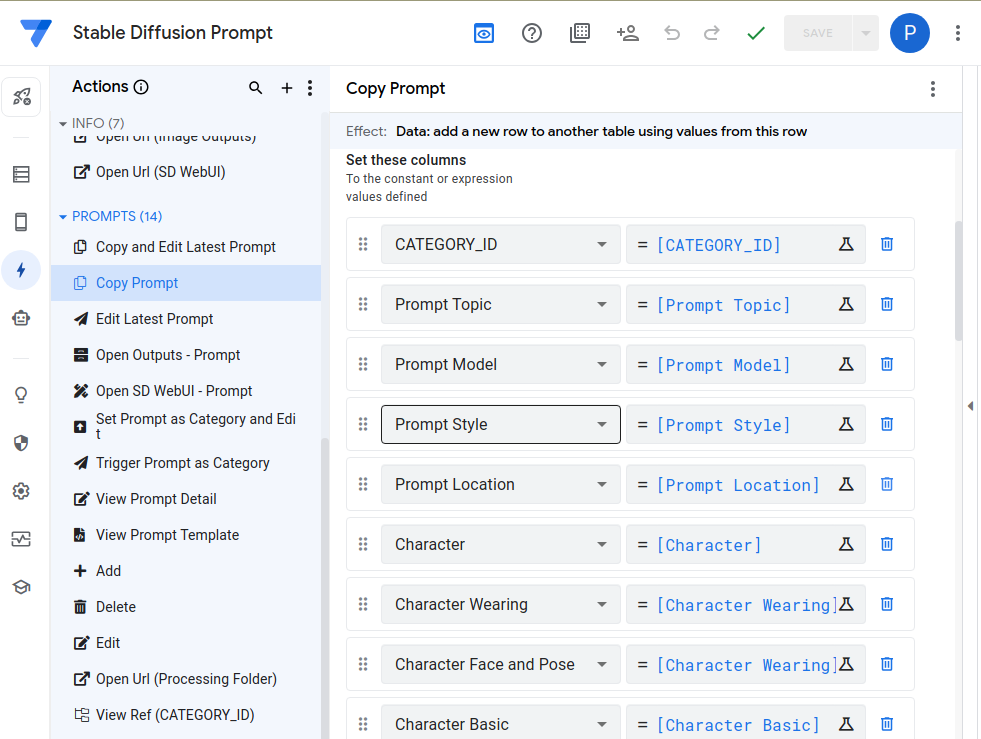
Task: Click the green checkmark status icon
Action: 756,33
